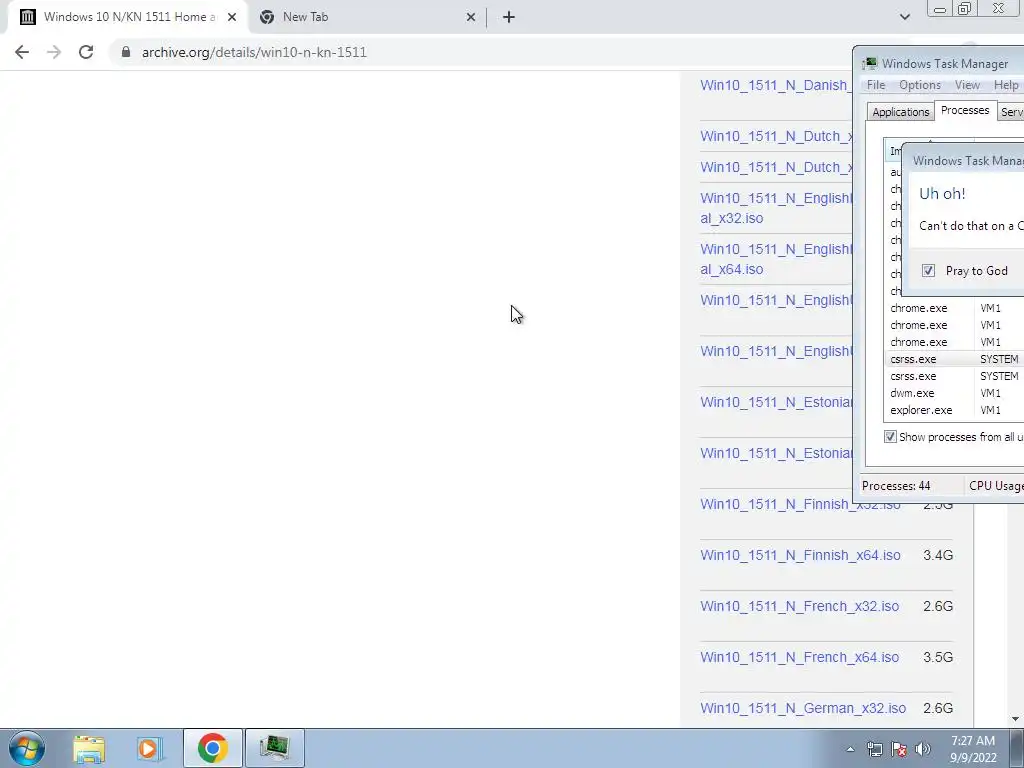The width and height of the screenshot is (1024, 768).
Task: Open the Options menu in Task Manager
Action: click(x=920, y=85)
